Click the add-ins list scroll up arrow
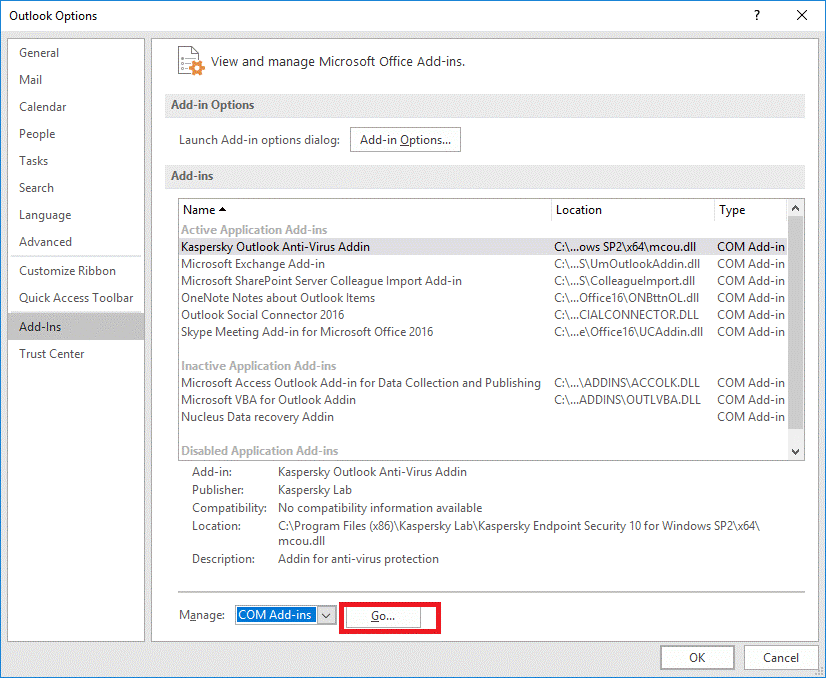 (795, 209)
